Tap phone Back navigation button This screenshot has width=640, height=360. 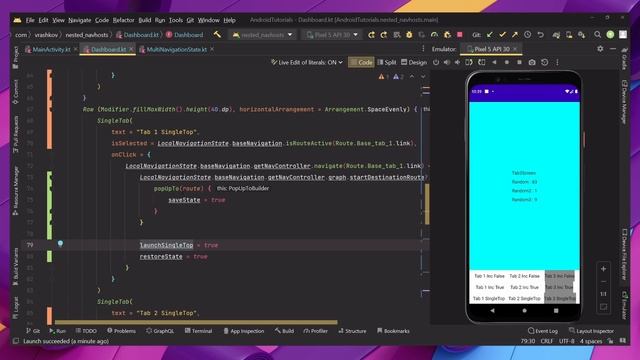[492, 311]
